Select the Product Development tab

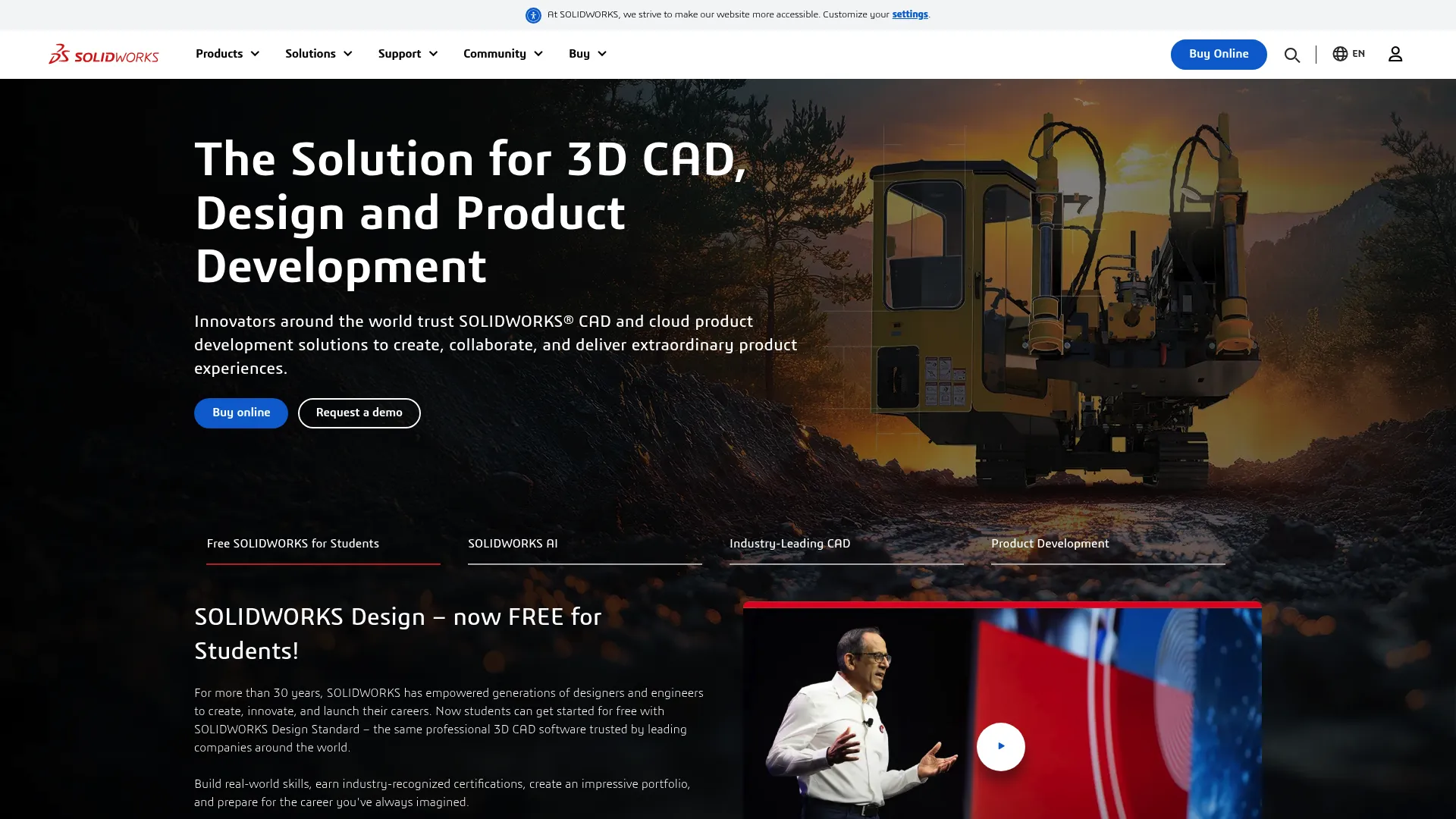point(1108,544)
